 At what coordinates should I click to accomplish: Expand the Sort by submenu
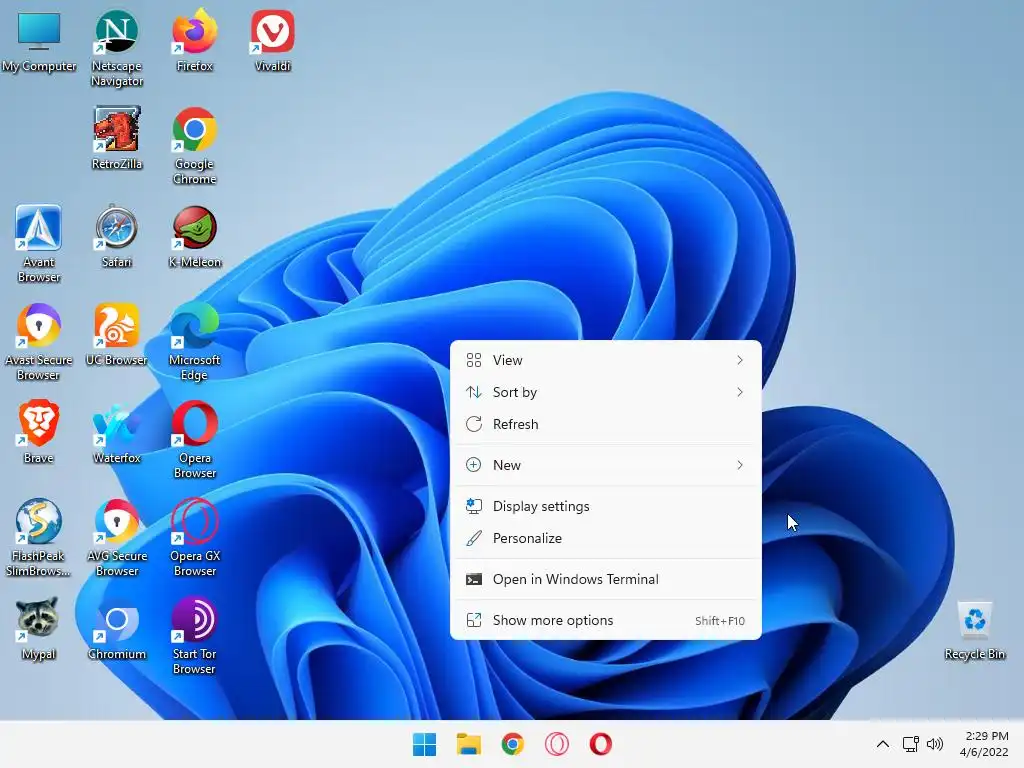point(605,392)
